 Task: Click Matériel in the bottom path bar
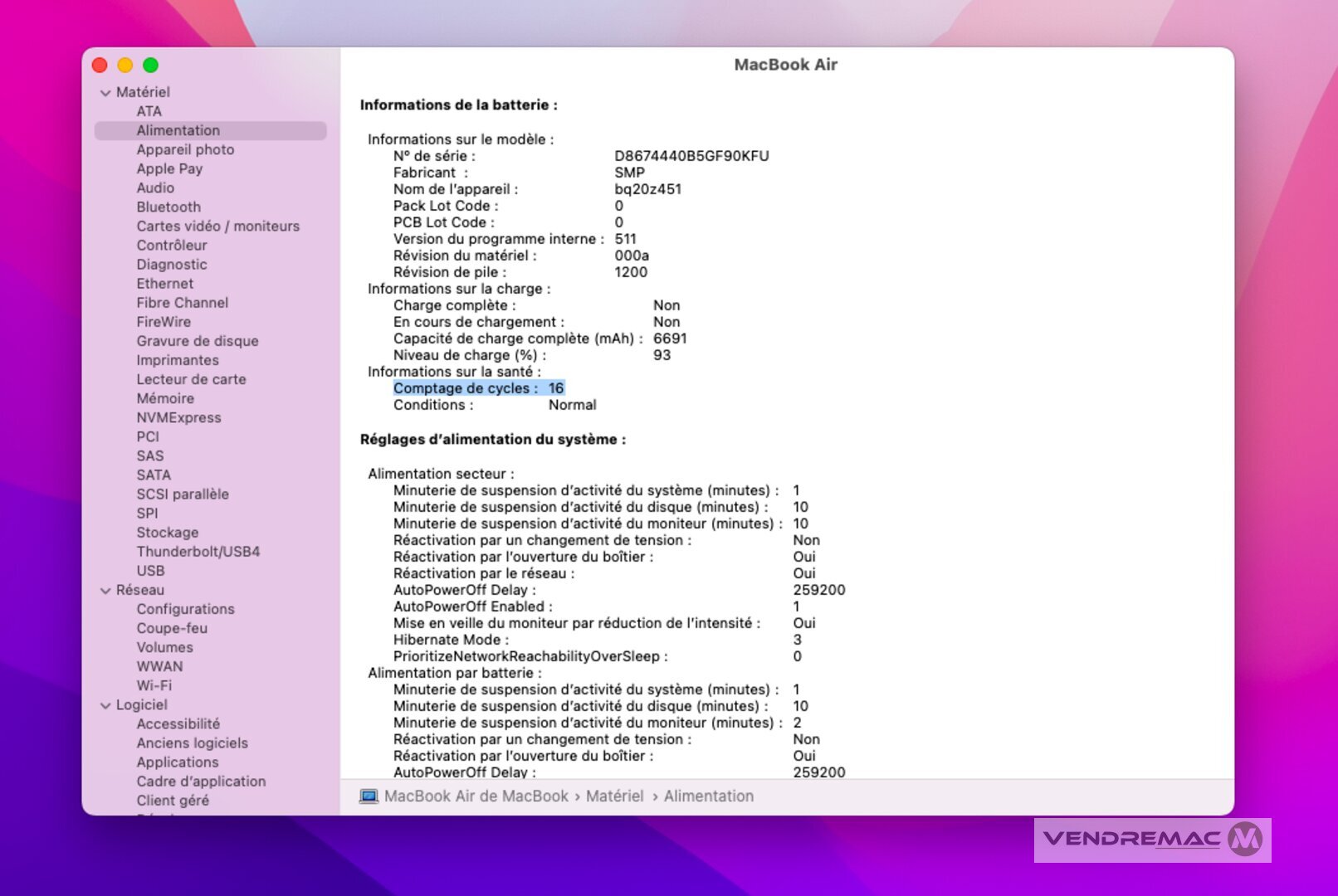point(614,796)
